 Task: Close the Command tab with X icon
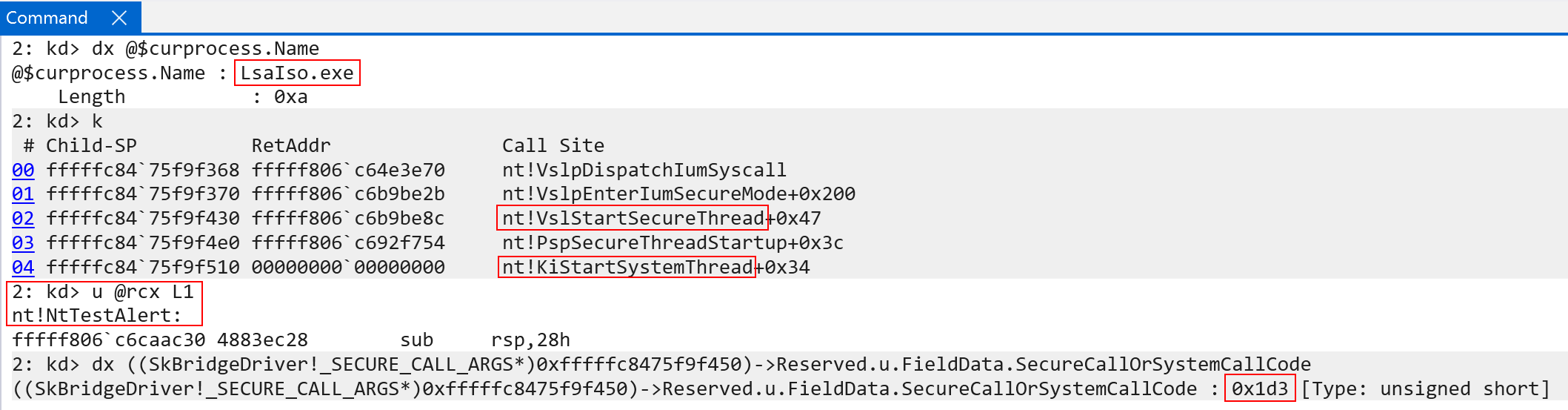tap(119, 18)
